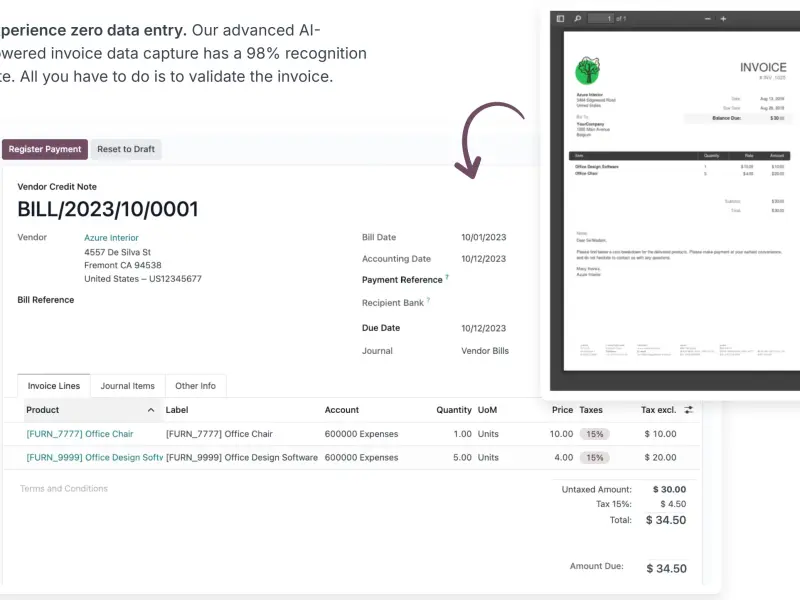Open the [FURN_7777] Office Chair product link
The image size is (800, 600).
(80, 434)
